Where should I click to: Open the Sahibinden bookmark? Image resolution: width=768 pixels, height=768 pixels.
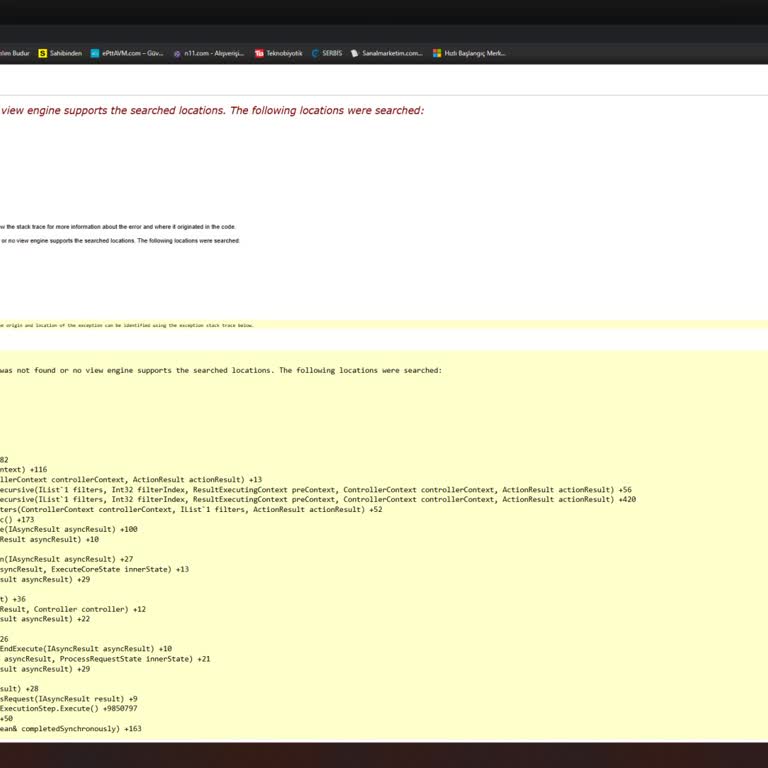pyautogui.click(x=60, y=53)
